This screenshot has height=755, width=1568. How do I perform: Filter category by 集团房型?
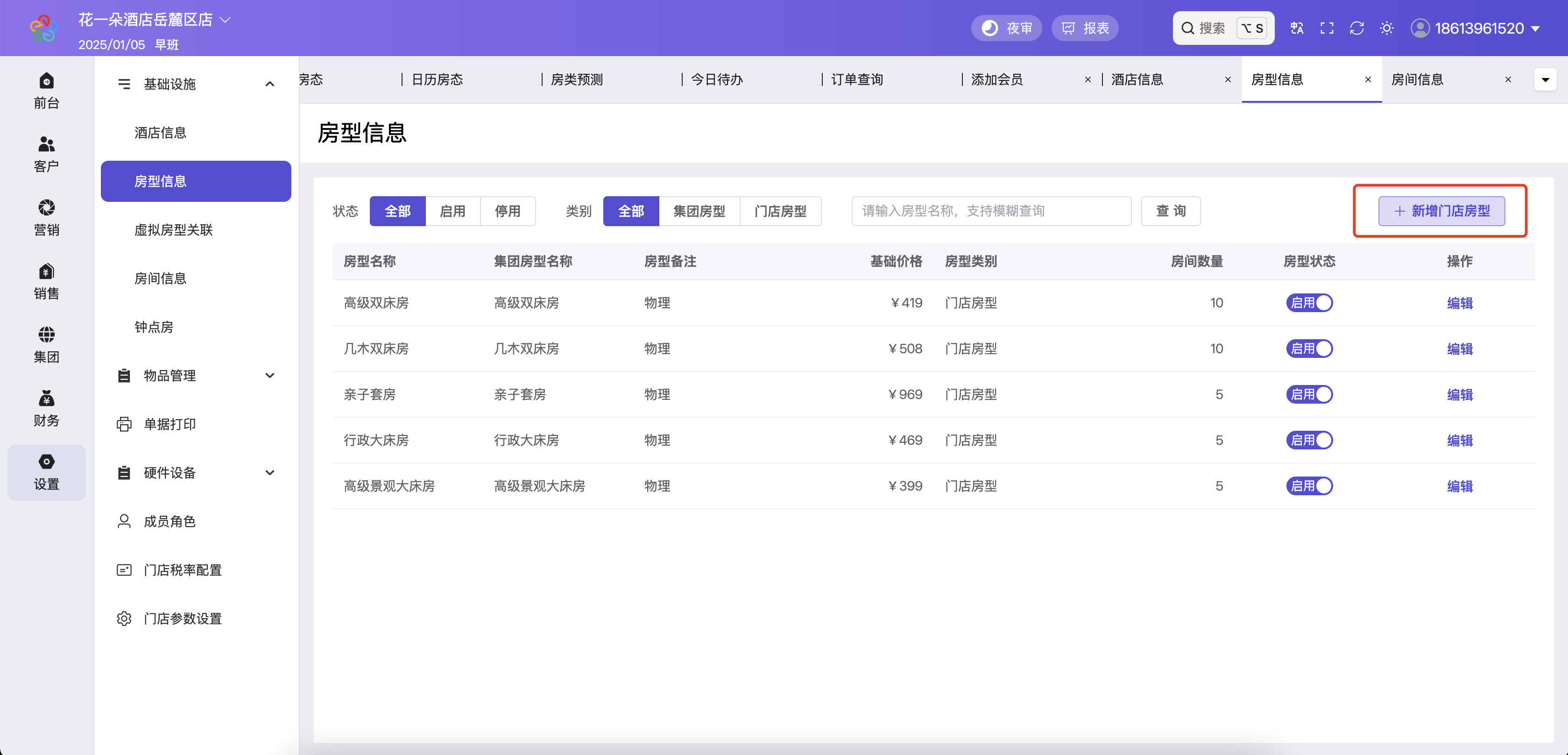click(699, 211)
